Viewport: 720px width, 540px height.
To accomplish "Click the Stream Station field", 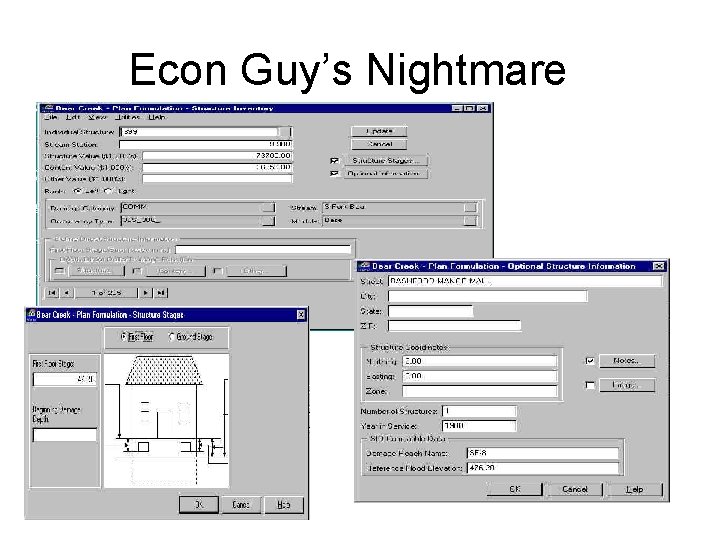I will coord(206,144).
